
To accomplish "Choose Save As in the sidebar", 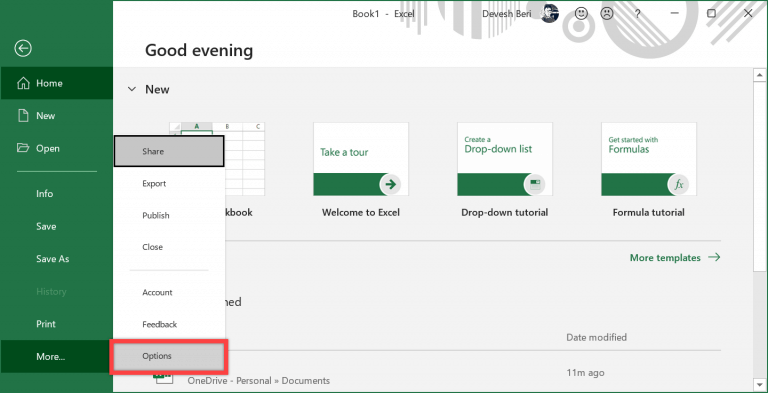I will click(x=56, y=259).
